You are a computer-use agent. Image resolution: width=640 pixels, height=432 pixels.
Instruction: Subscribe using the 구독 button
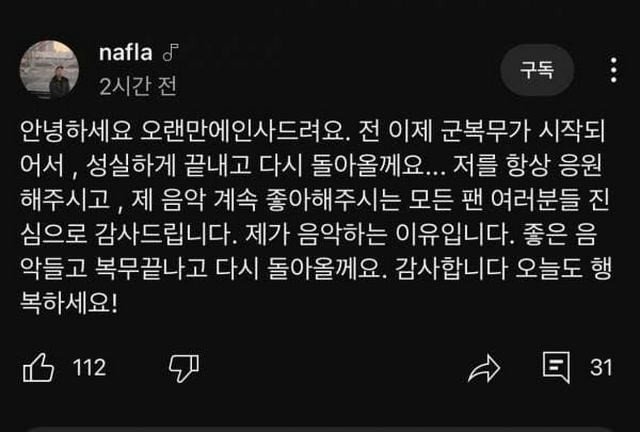coord(537,70)
